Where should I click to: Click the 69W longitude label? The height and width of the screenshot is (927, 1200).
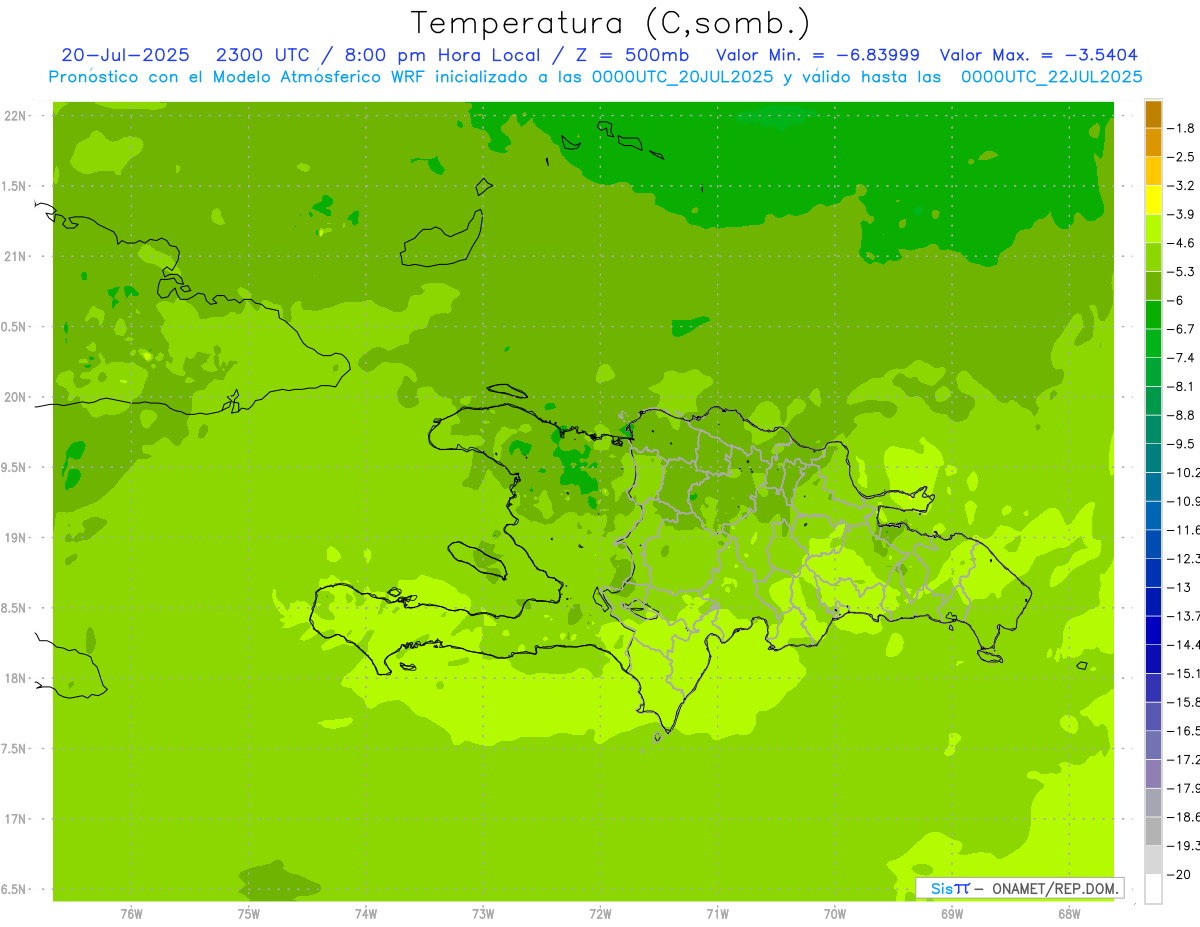pos(952,914)
